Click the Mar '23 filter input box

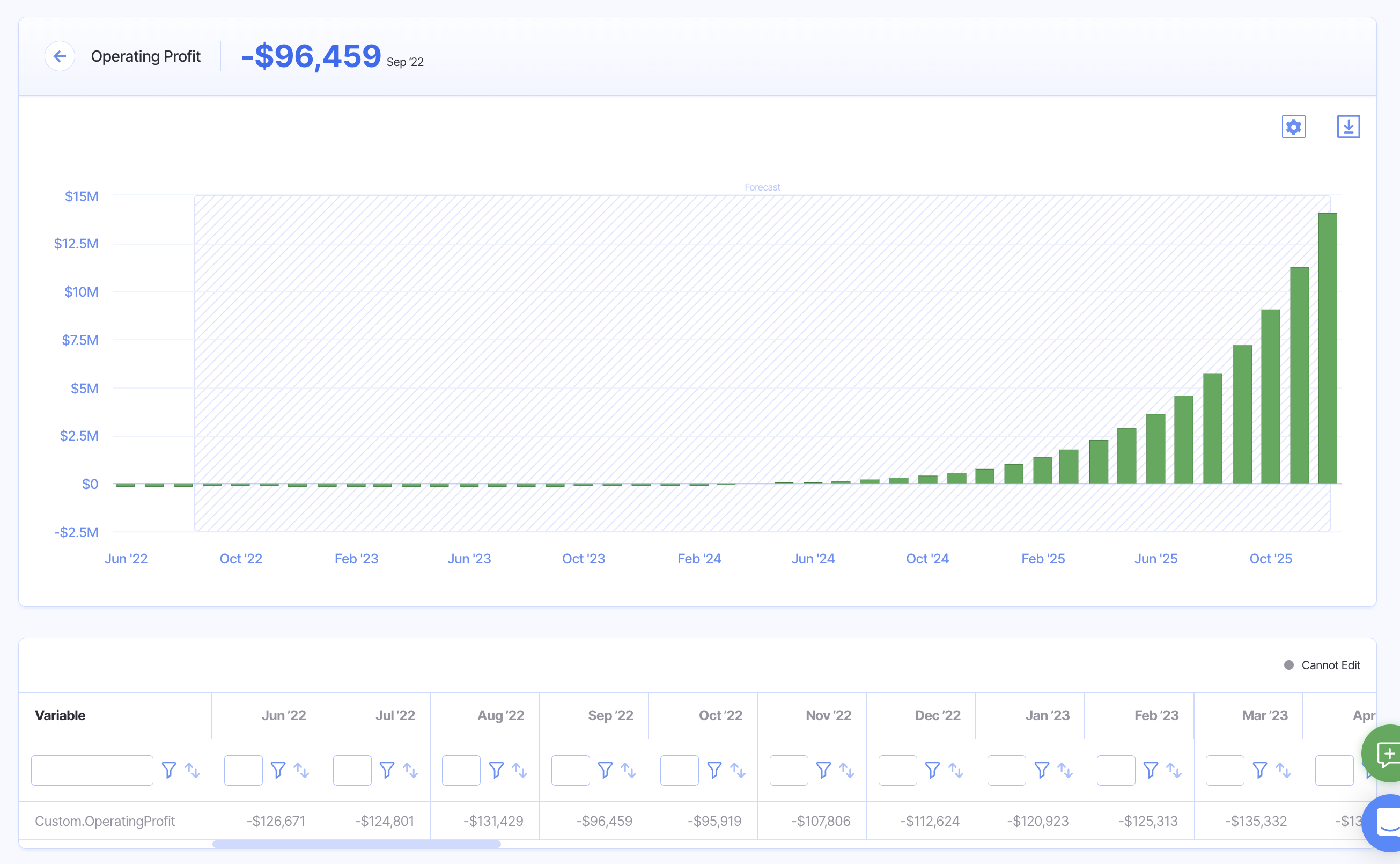point(1225,770)
